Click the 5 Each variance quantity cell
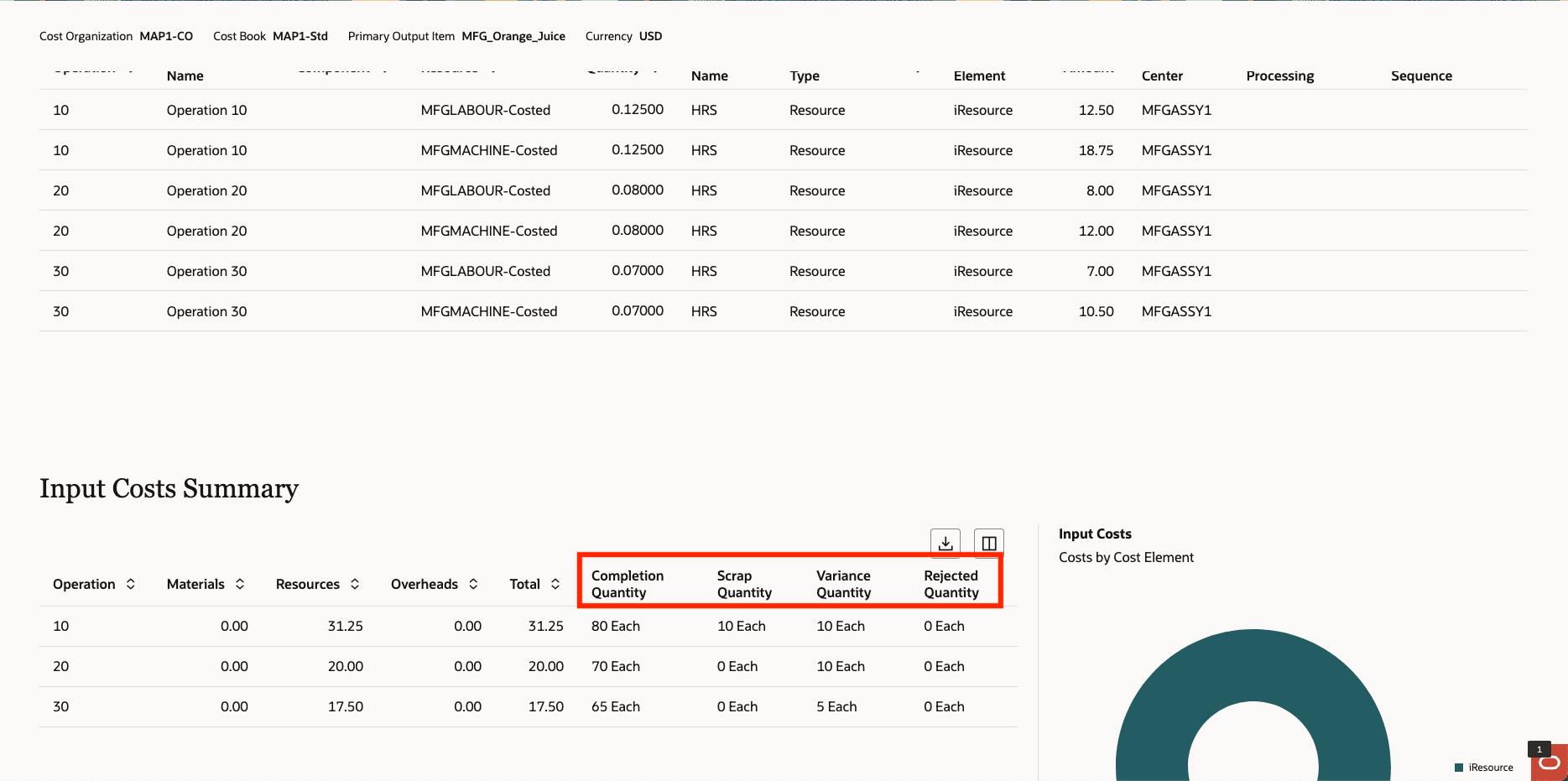1568x781 pixels. pyautogui.click(x=836, y=706)
